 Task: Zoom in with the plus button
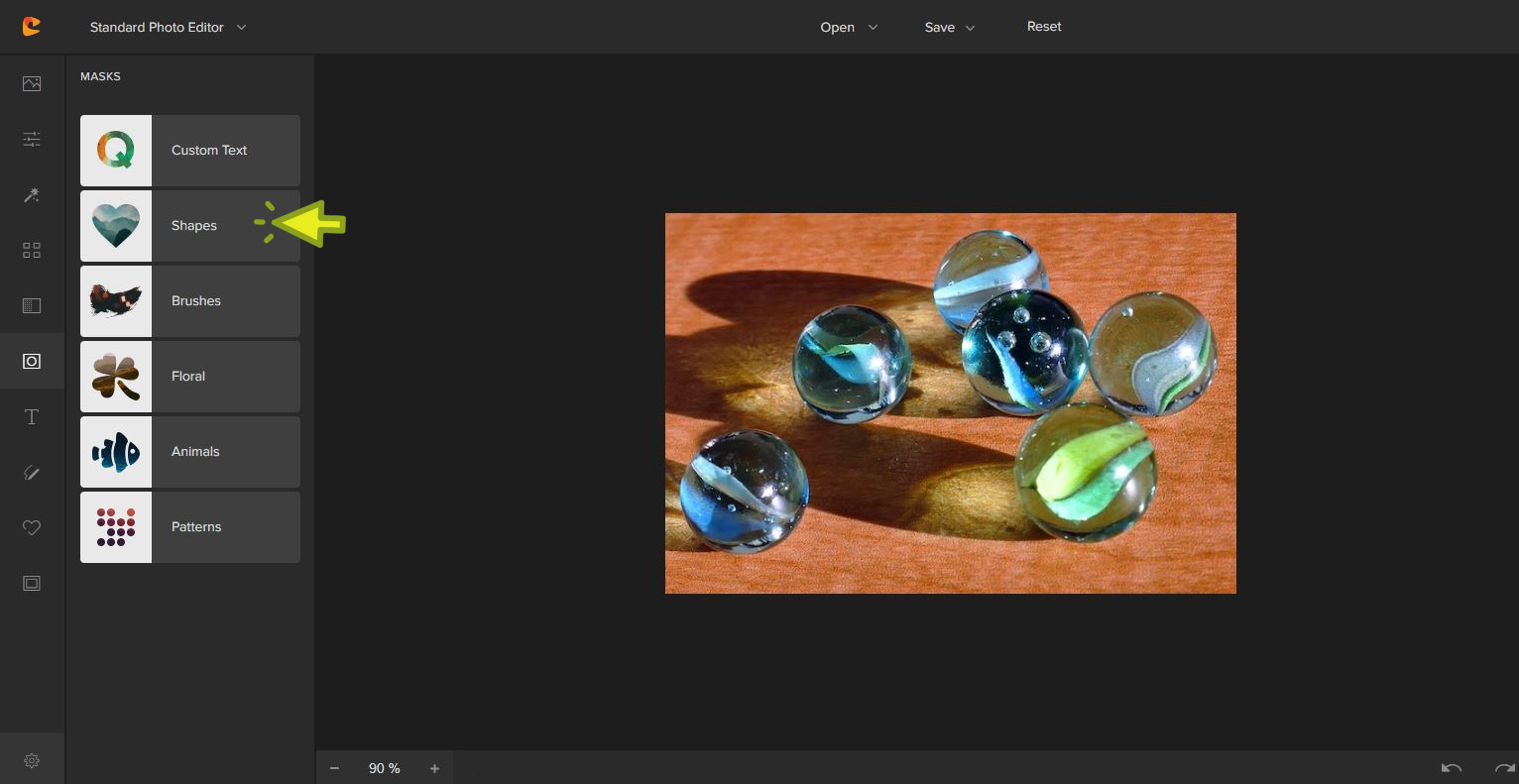pos(434,768)
